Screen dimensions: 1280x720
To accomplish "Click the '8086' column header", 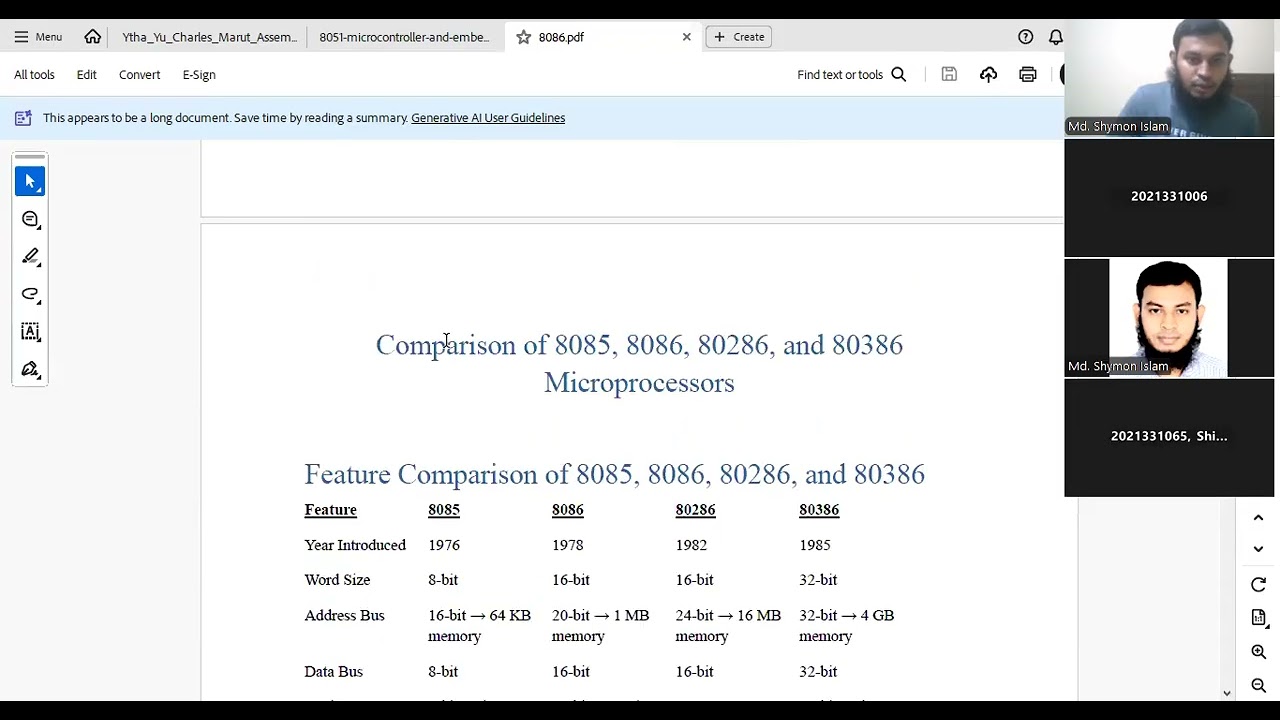I will tap(567, 510).
